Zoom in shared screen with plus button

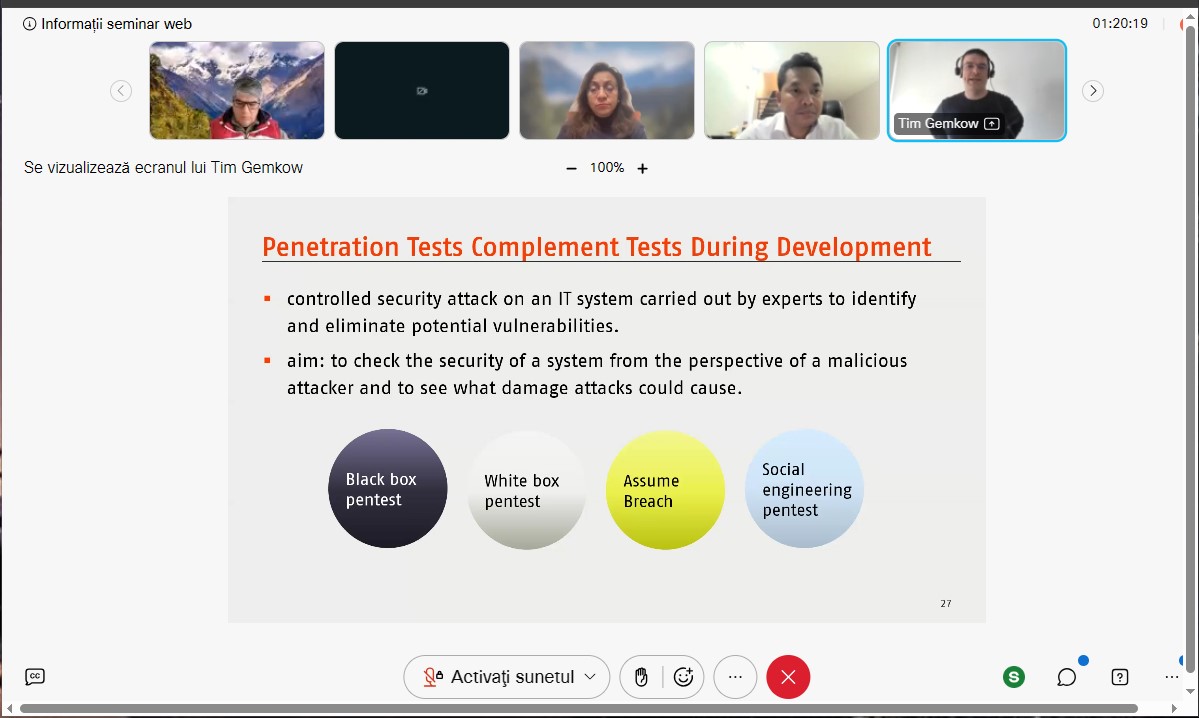pos(643,169)
